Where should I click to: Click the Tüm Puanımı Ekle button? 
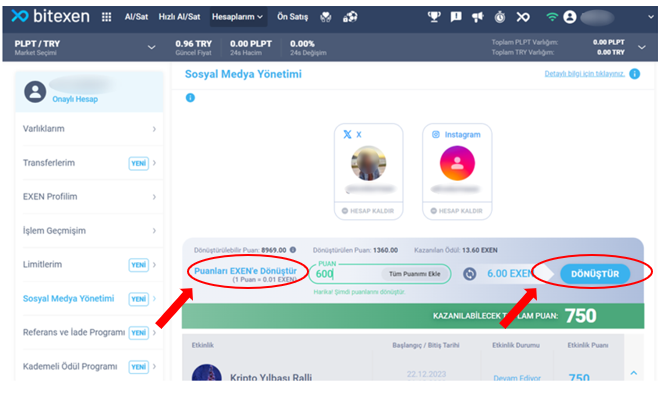click(415, 274)
